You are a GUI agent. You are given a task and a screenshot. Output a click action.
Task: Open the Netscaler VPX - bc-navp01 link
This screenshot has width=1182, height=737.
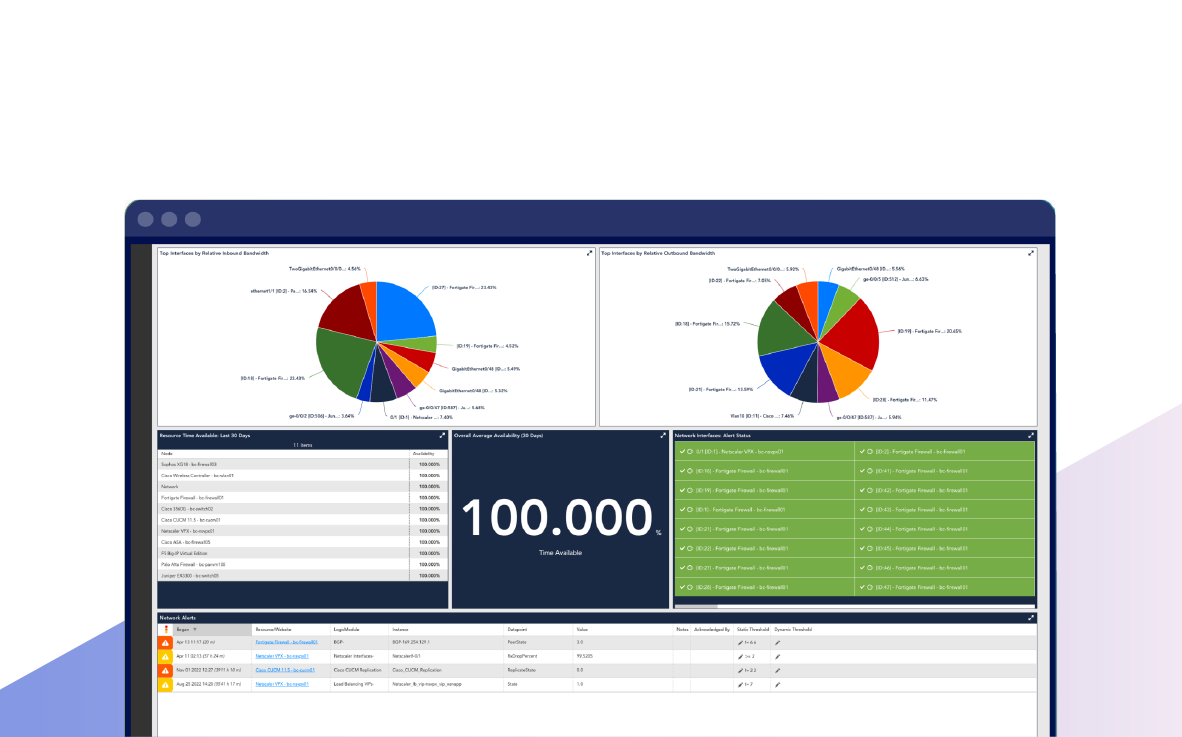click(x=282, y=658)
